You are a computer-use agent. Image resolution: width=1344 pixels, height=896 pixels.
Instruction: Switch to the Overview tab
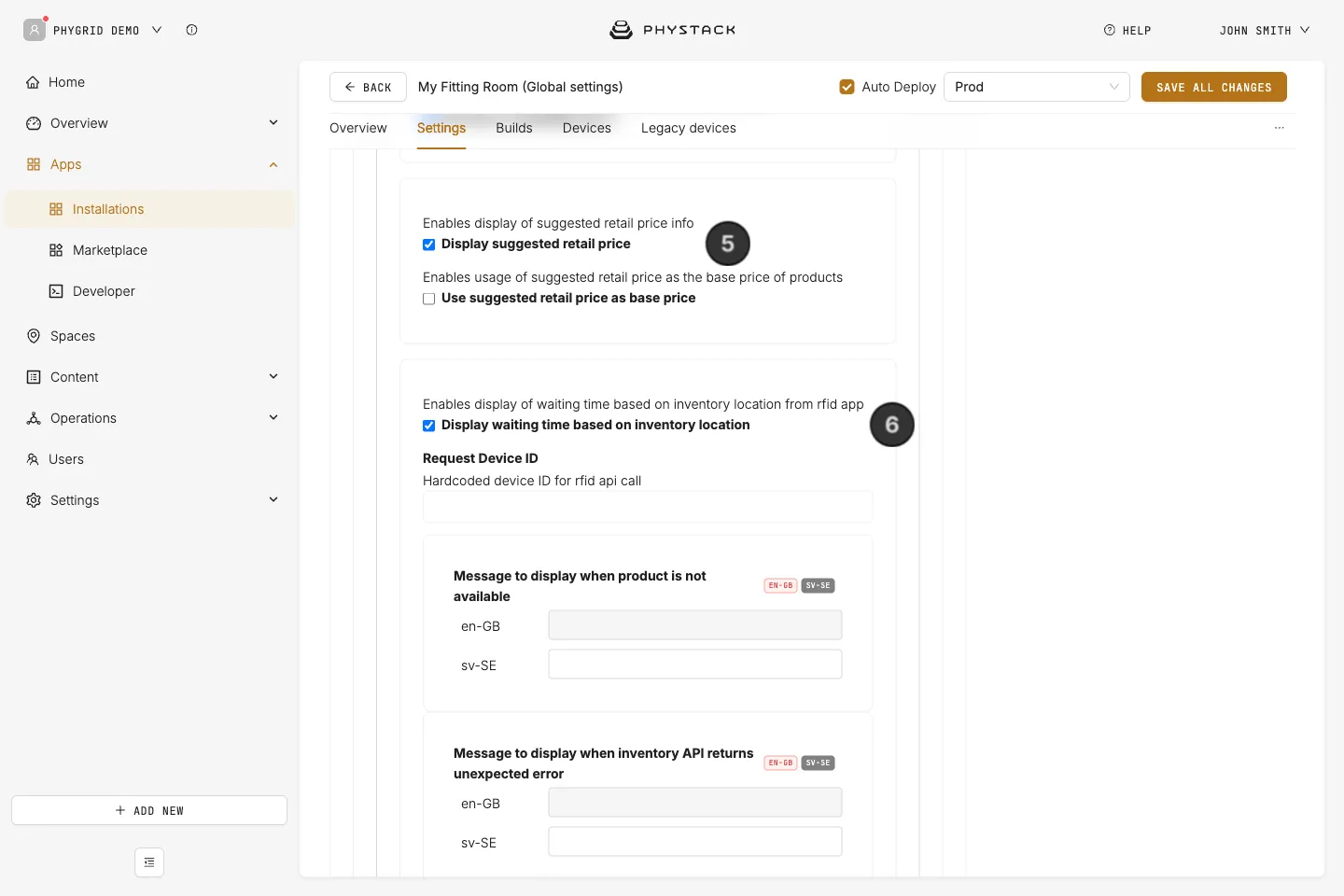click(x=358, y=128)
